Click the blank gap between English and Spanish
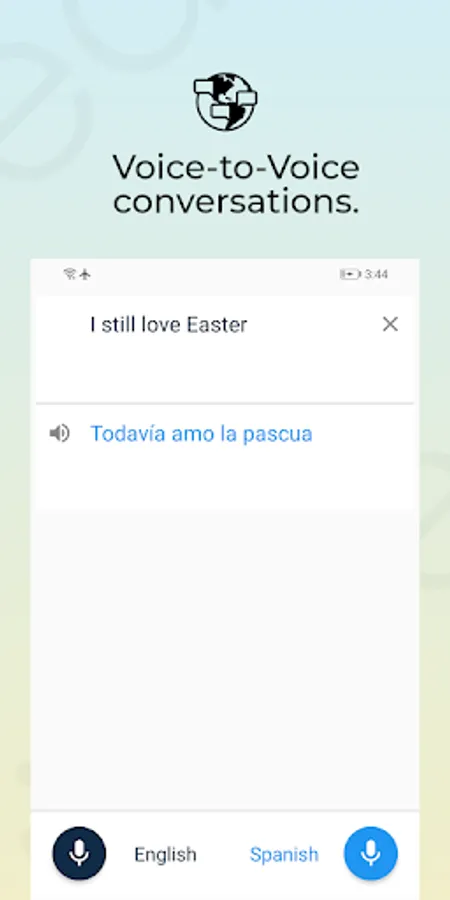Screen dimensions: 450x900 point(223,855)
